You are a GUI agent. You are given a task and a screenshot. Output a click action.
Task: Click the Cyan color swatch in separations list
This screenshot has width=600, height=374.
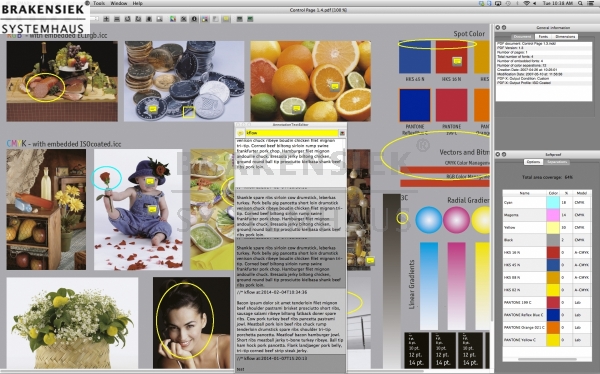click(x=553, y=203)
